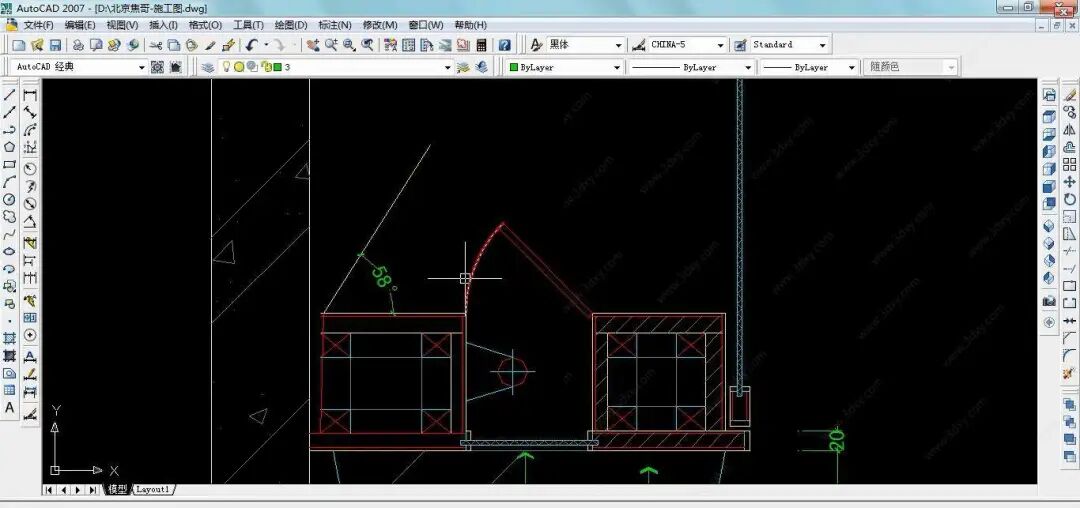This screenshot has height=508, width=1080.
Task: Click the Match Properties brush icon
Action: coord(229,45)
